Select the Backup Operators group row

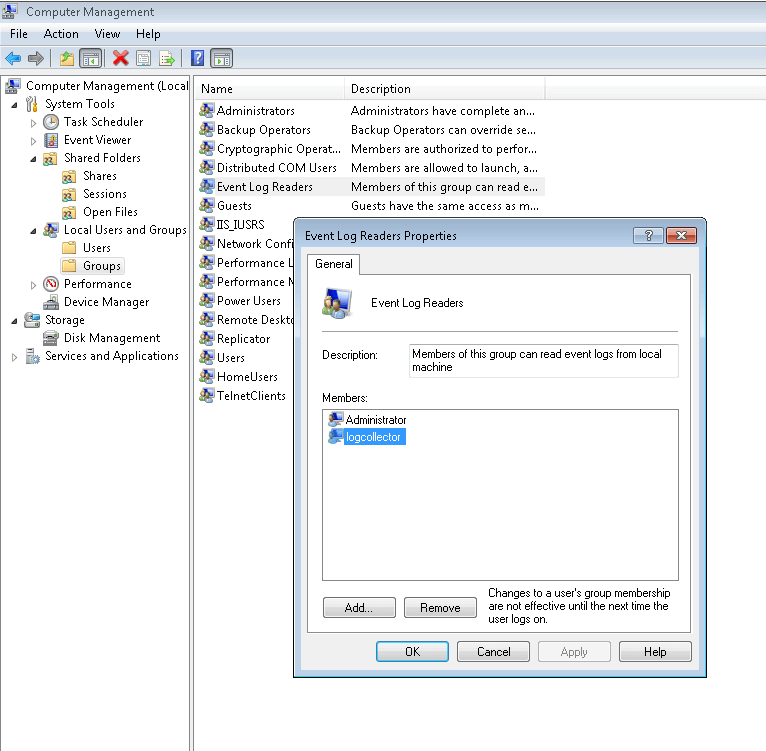(x=371, y=129)
